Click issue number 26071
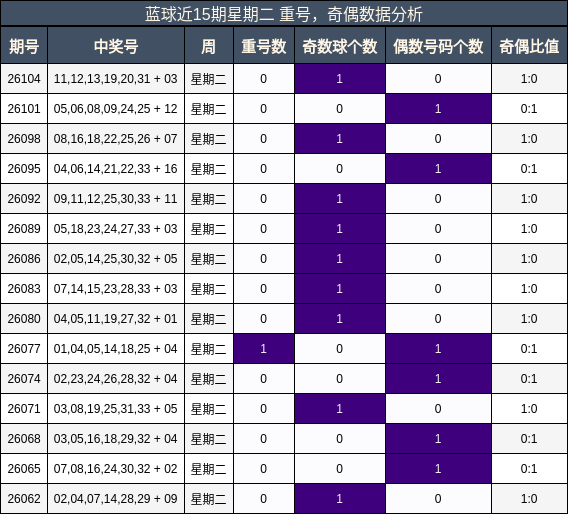 24,409
